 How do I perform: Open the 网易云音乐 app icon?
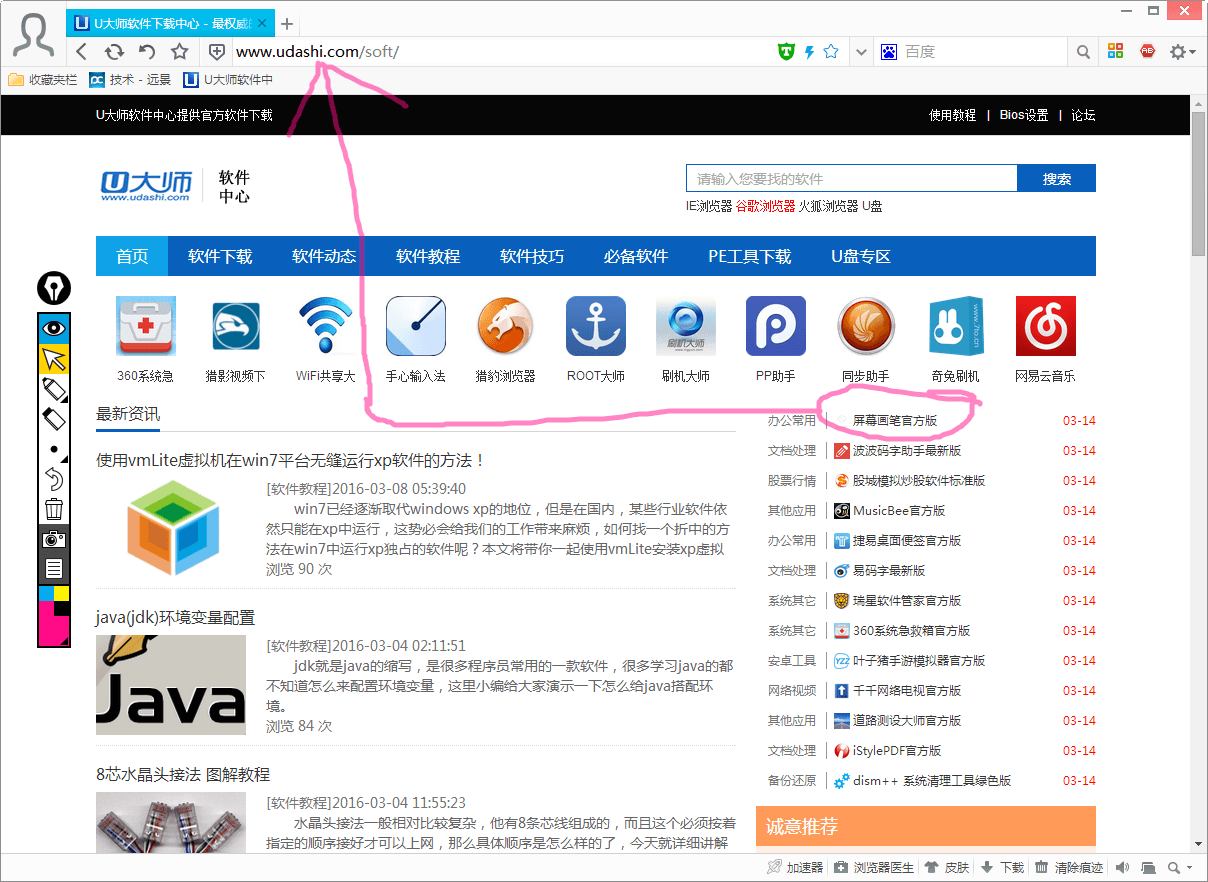tap(1046, 326)
